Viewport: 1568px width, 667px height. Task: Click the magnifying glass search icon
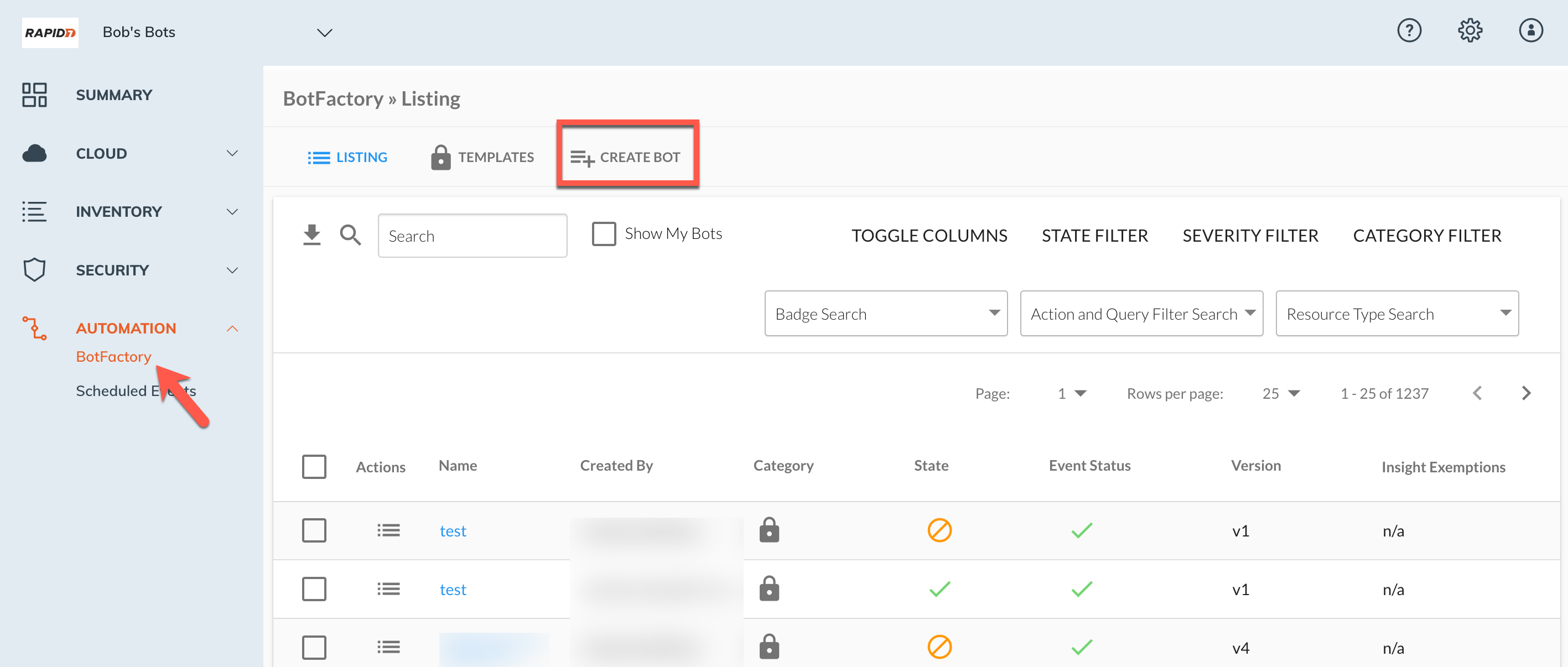pyautogui.click(x=350, y=235)
